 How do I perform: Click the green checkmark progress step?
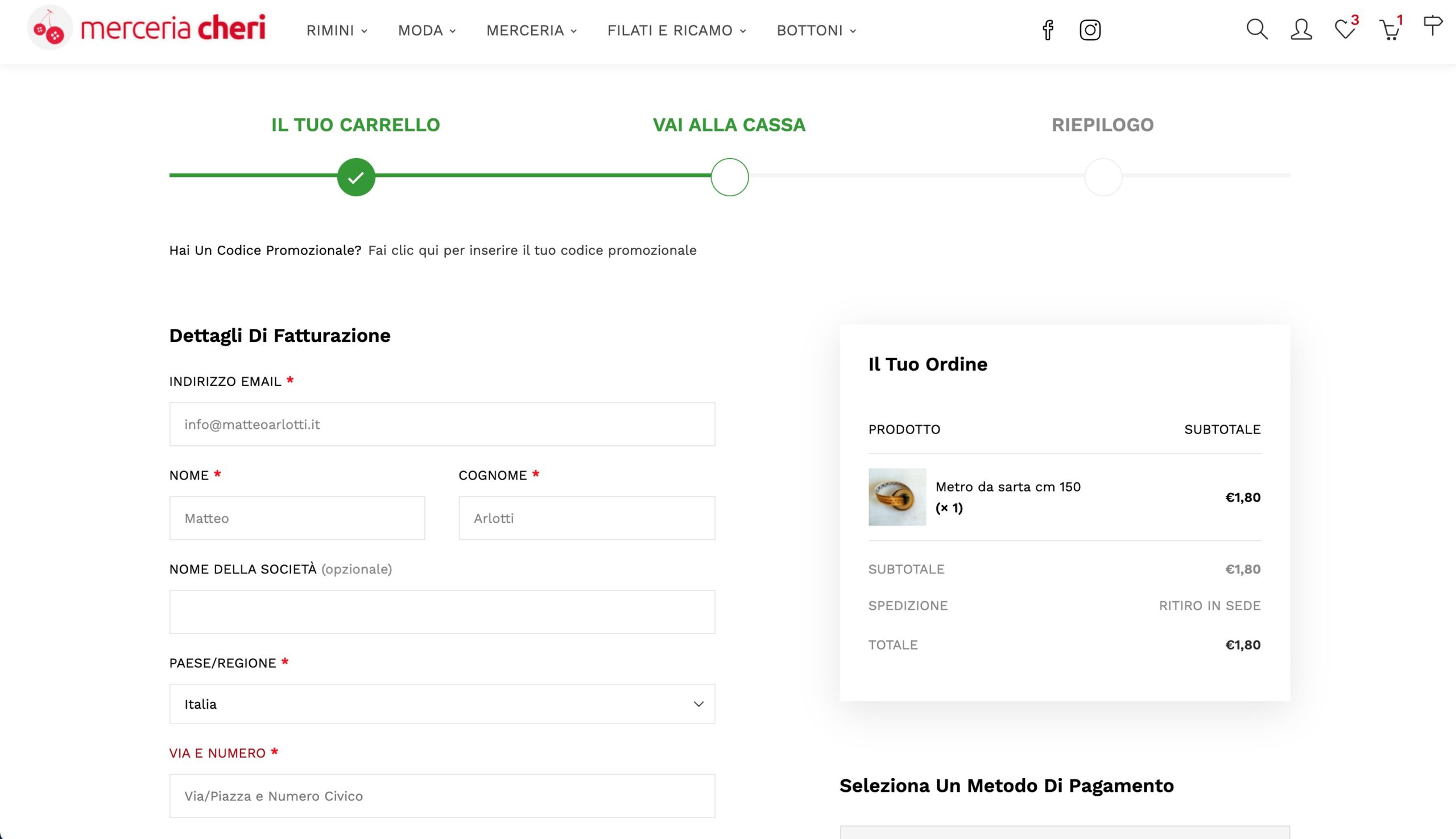point(356,177)
